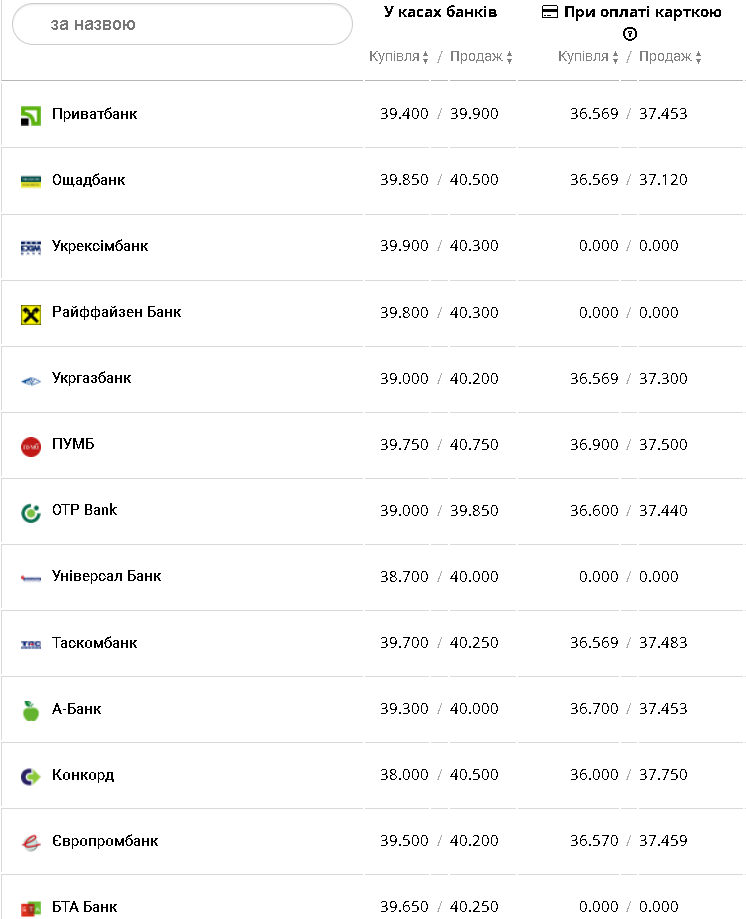Click the Приватбанк logo icon
The image size is (746, 919).
click(x=31, y=115)
